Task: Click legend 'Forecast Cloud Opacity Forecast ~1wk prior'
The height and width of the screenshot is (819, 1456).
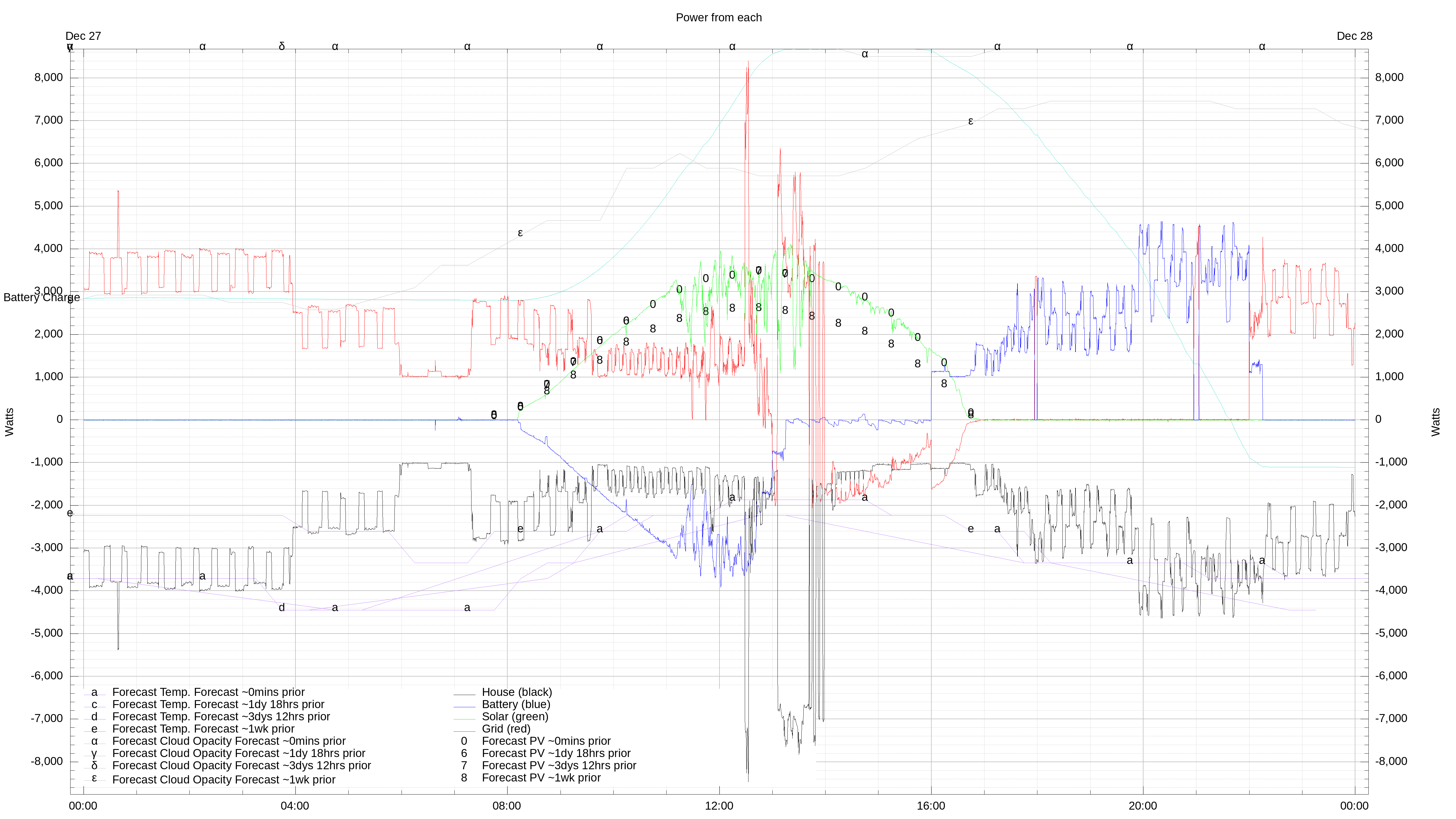Action: 224,780
